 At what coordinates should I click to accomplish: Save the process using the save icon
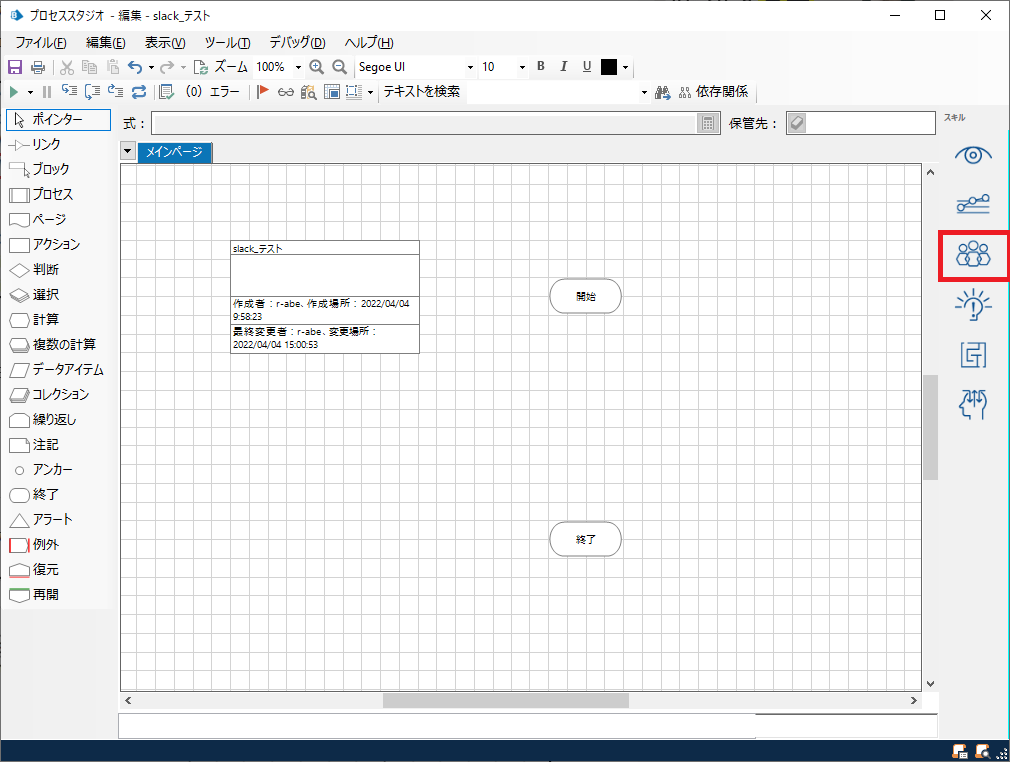(13, 66)
